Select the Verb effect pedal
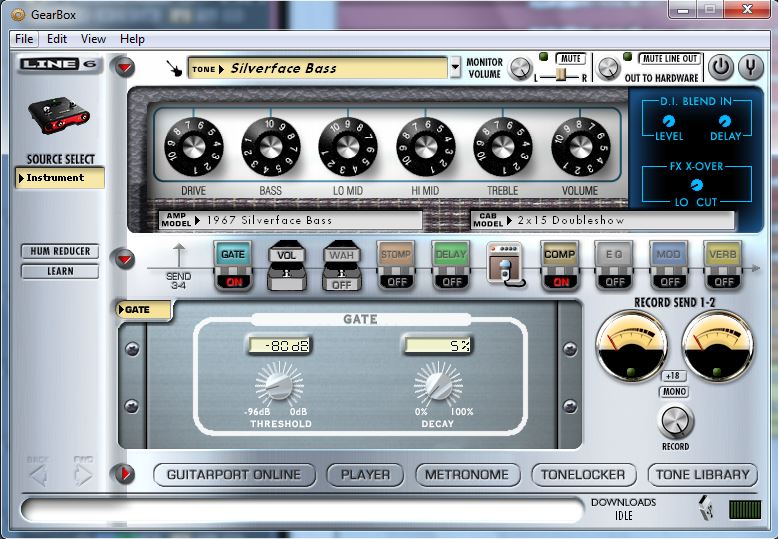This screenshot has height=539, width=778. click(x=722, y=254)
